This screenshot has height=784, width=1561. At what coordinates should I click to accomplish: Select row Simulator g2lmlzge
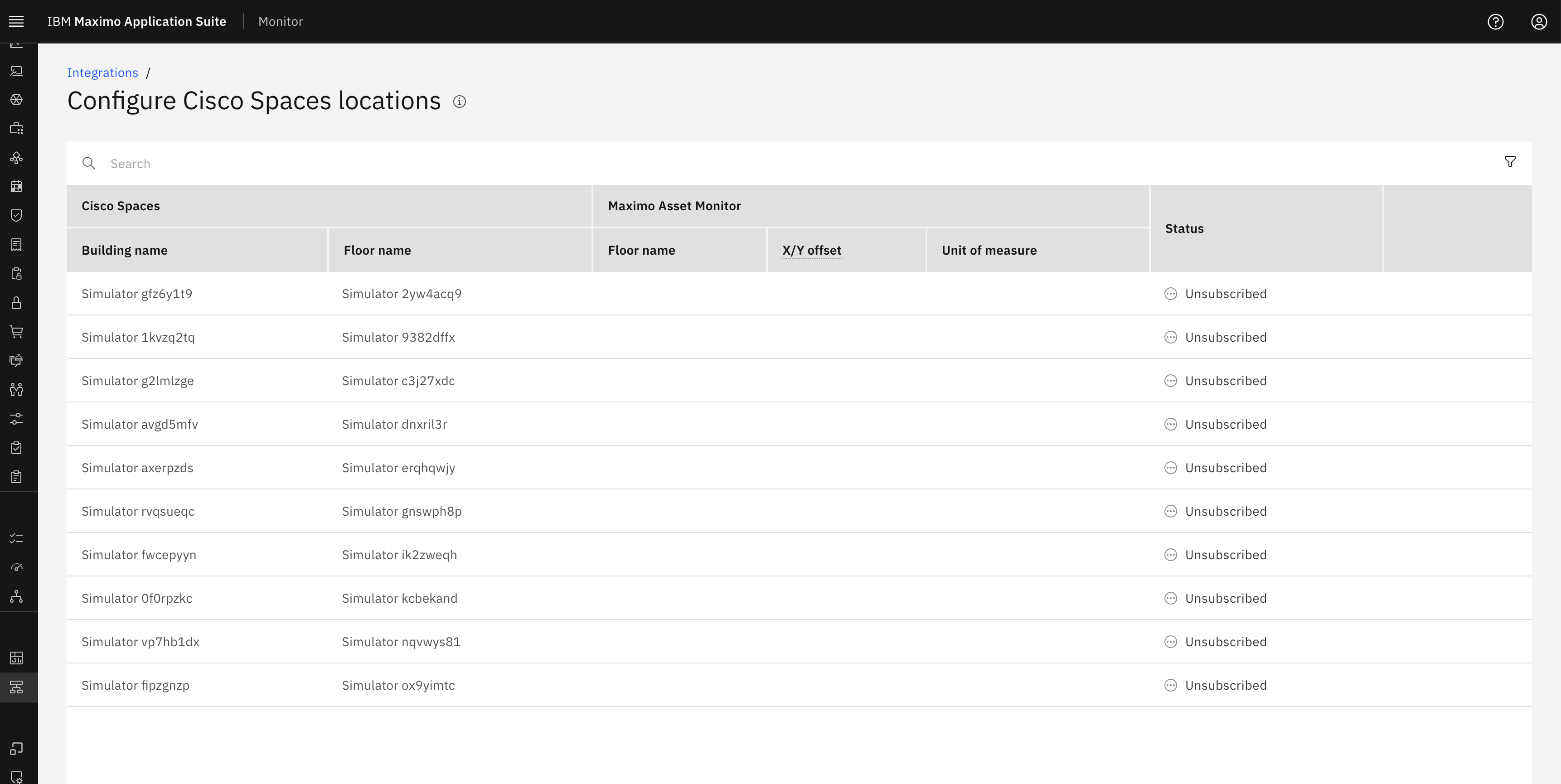pos(799,381)
